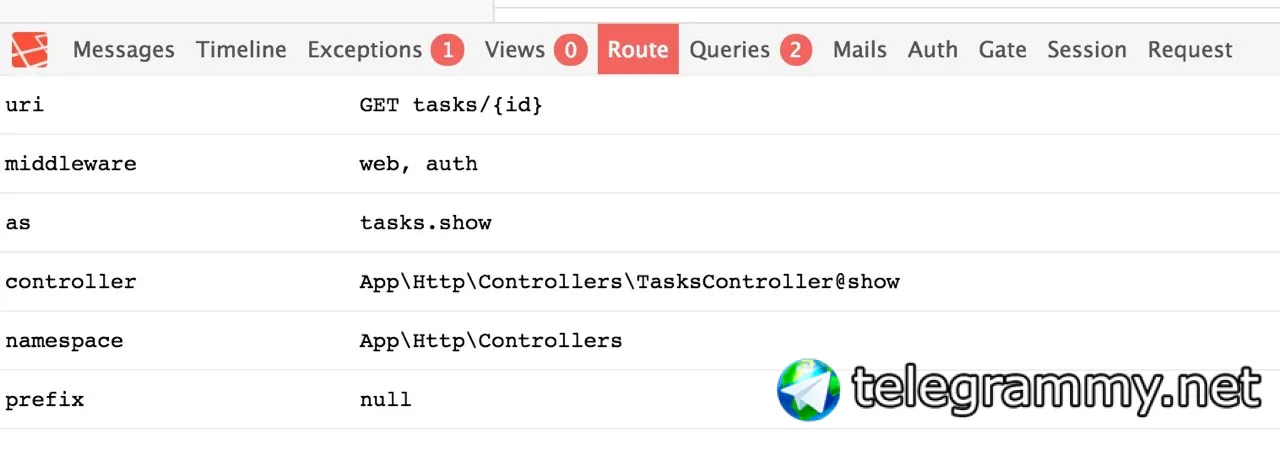Switch to the Timeline tab
The height and width of the screenshot is (450, 1280).
tap(241, 50)
